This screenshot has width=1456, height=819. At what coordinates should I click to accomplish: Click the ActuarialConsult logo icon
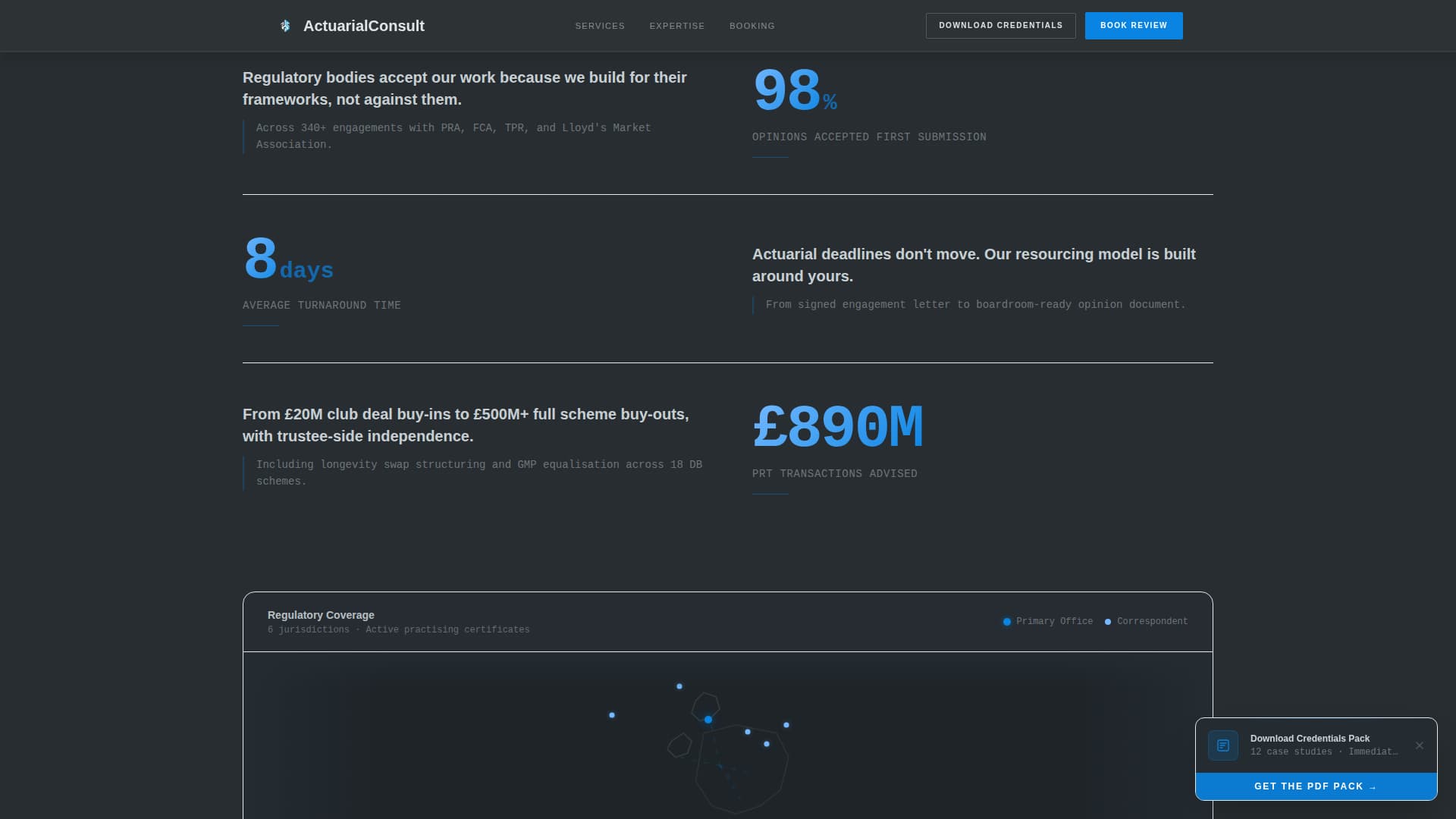(x=285, y=25)
